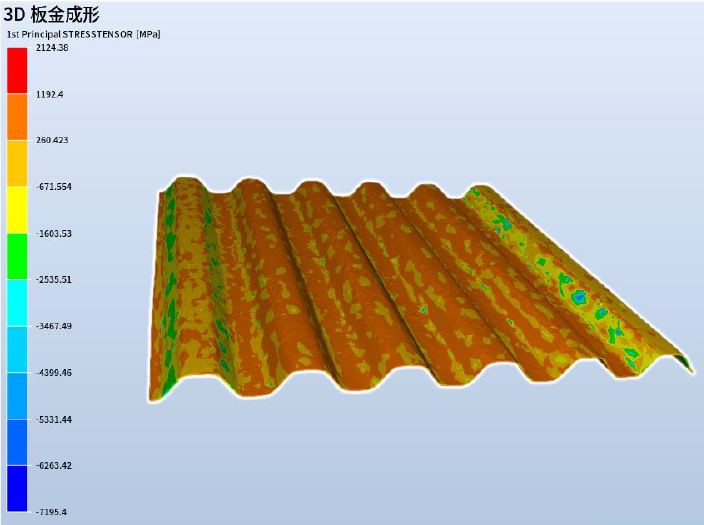Select the green legend color band
Screen dimensions: 704x525
(17, 256)
